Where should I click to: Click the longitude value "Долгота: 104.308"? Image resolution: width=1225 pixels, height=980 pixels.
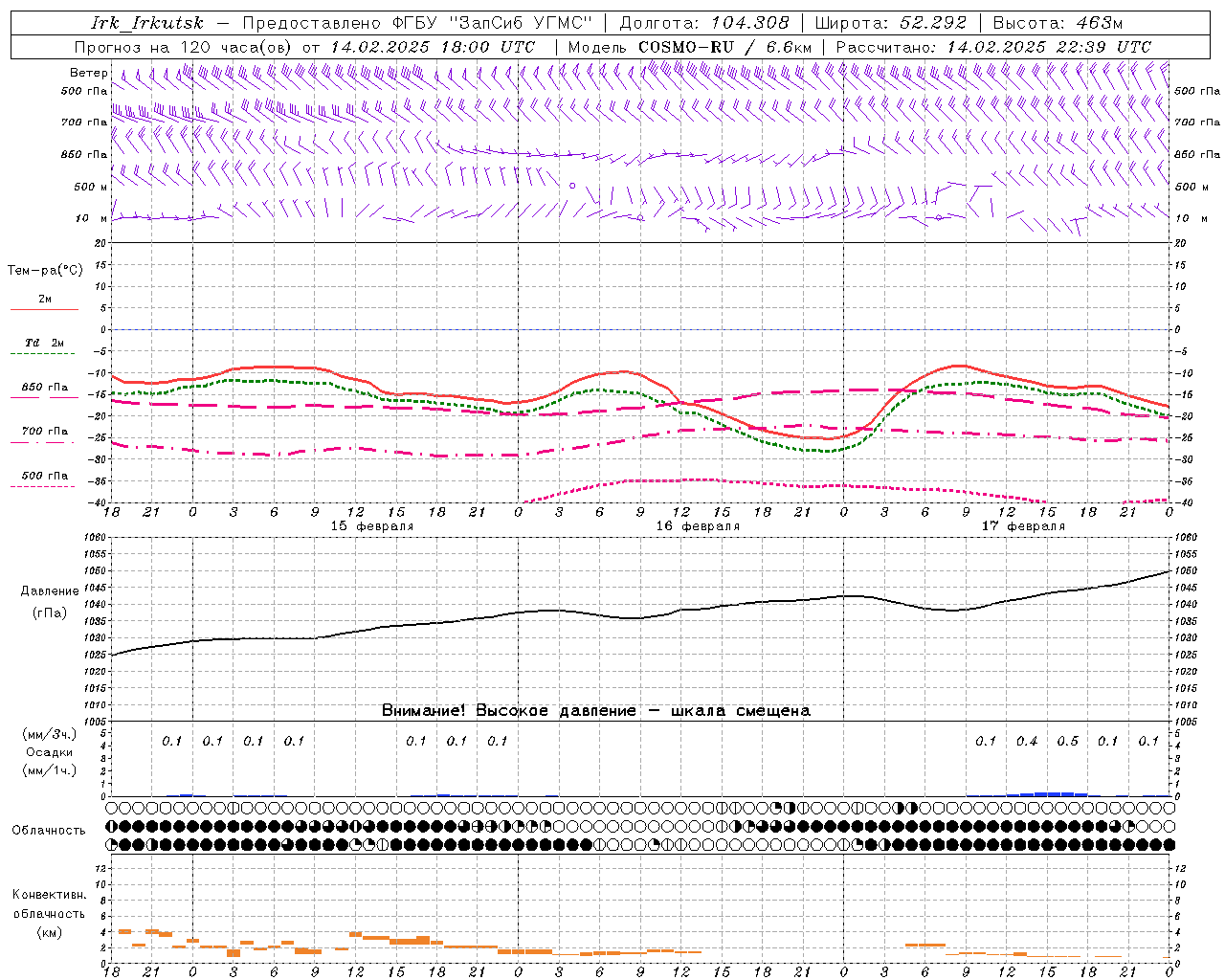(x=704, y=23)
